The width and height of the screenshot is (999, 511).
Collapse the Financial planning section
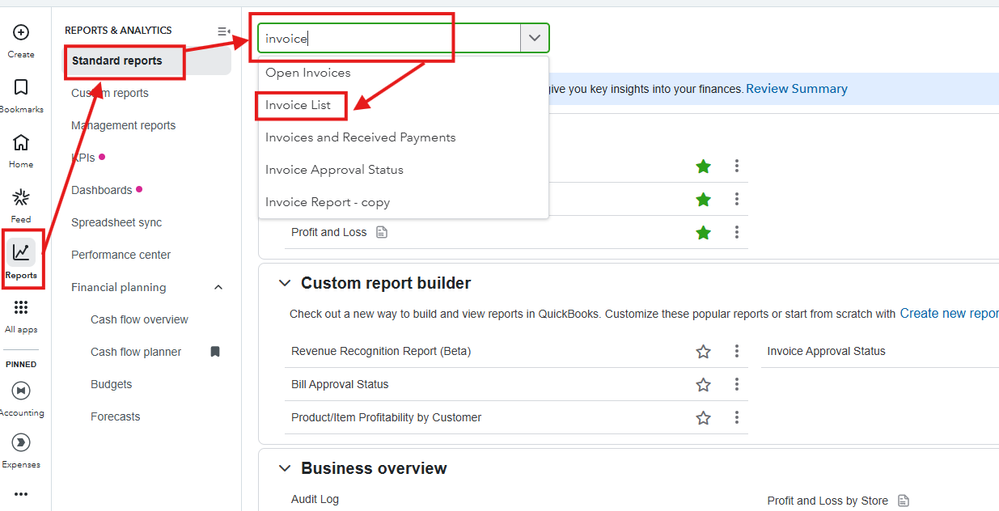[x=219, y=288]
